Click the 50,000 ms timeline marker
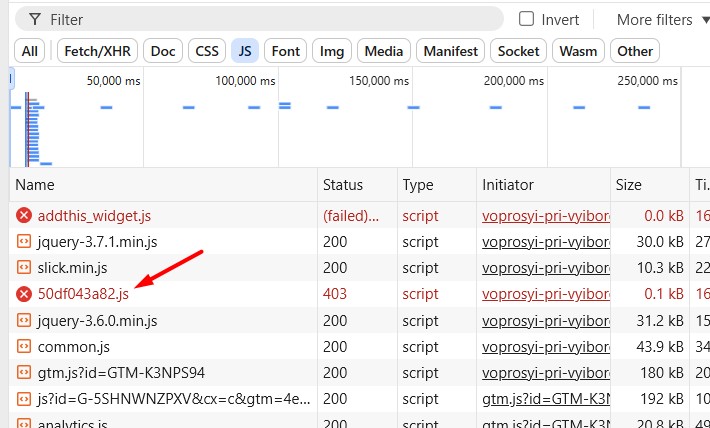The height and width of the screenshot is (428, 710). (x=114, y=81)
